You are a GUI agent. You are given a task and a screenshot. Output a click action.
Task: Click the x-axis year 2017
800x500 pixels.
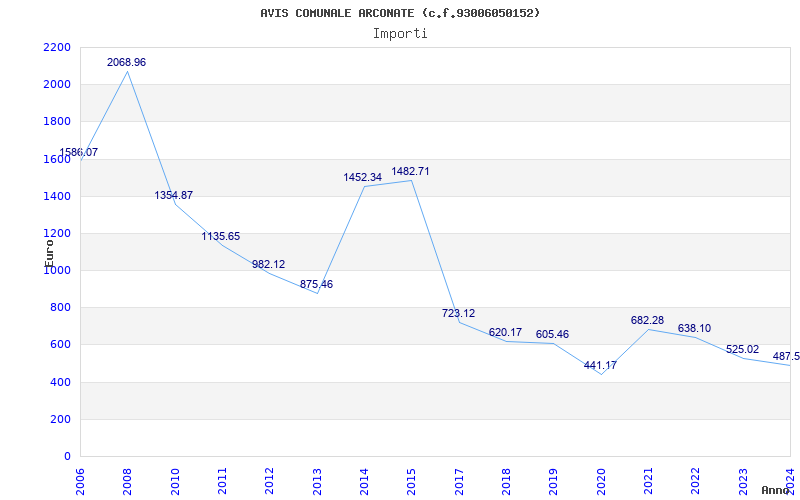pos(459,481)
